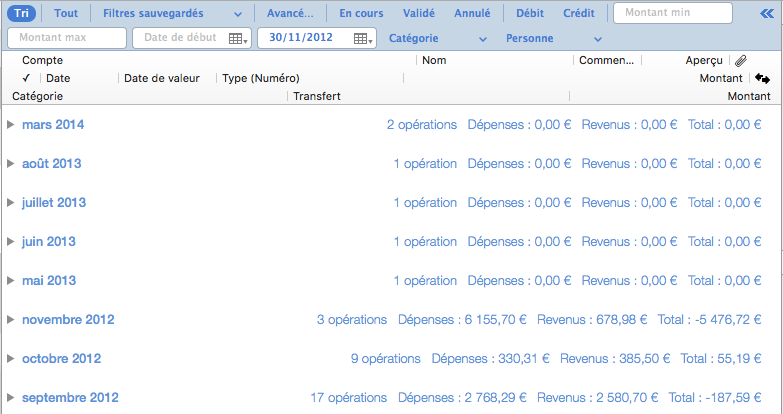Toggle the En cours status filter
783x414 pixels.
360,14
